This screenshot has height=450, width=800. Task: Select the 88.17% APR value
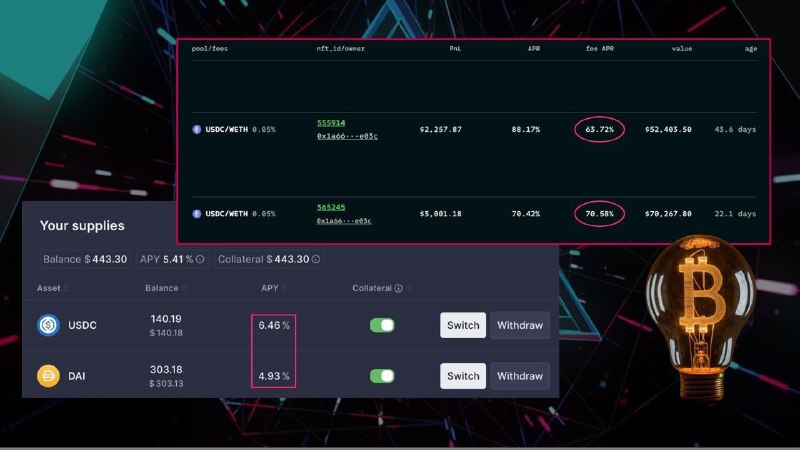pos(526,130)
